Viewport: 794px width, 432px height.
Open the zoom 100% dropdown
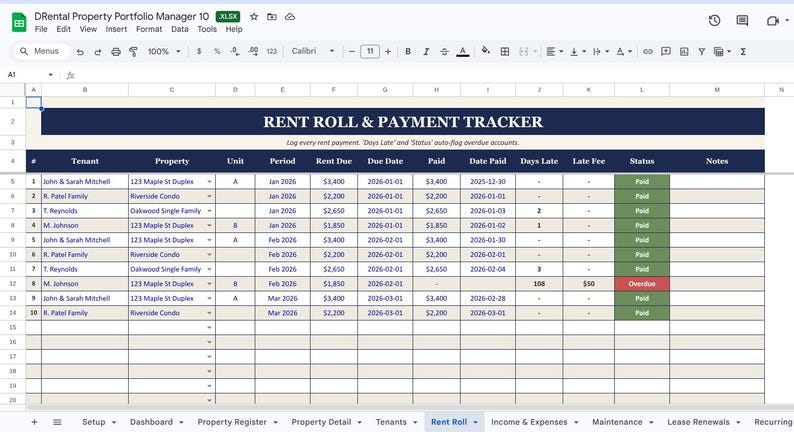coord(164,52)
